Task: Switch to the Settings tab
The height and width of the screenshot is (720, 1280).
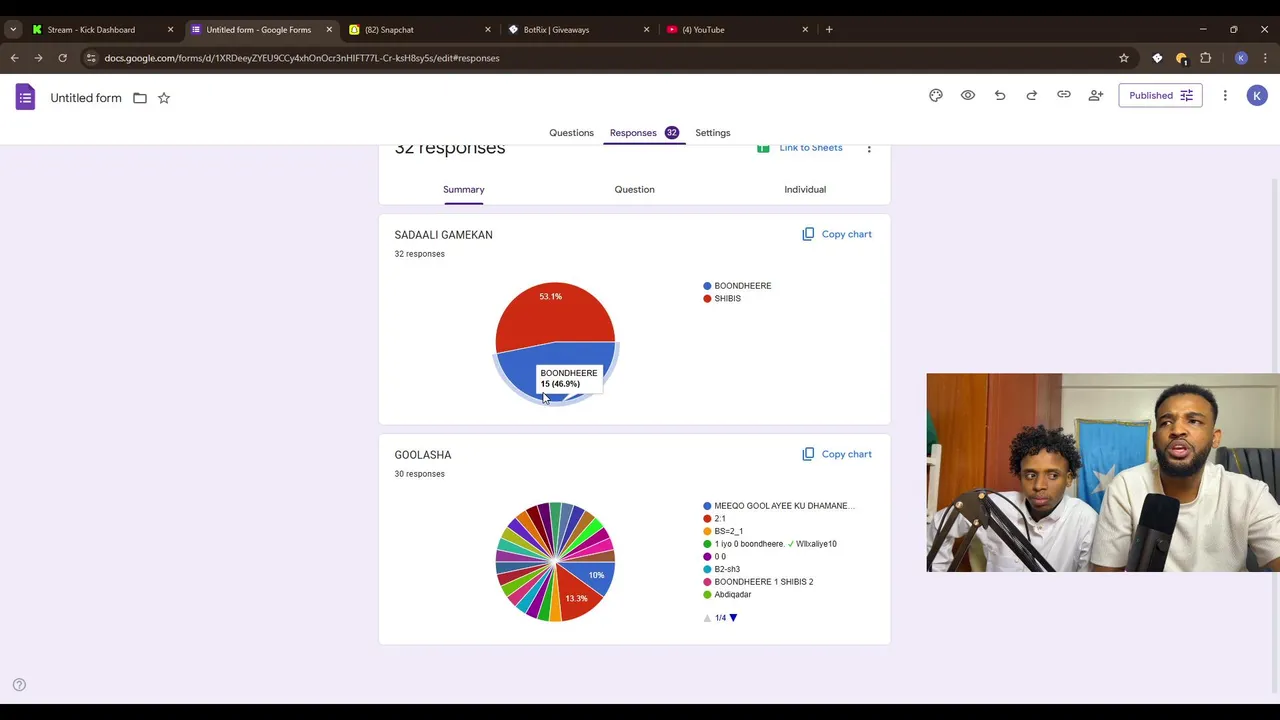Action: click(x=713, y=132)
